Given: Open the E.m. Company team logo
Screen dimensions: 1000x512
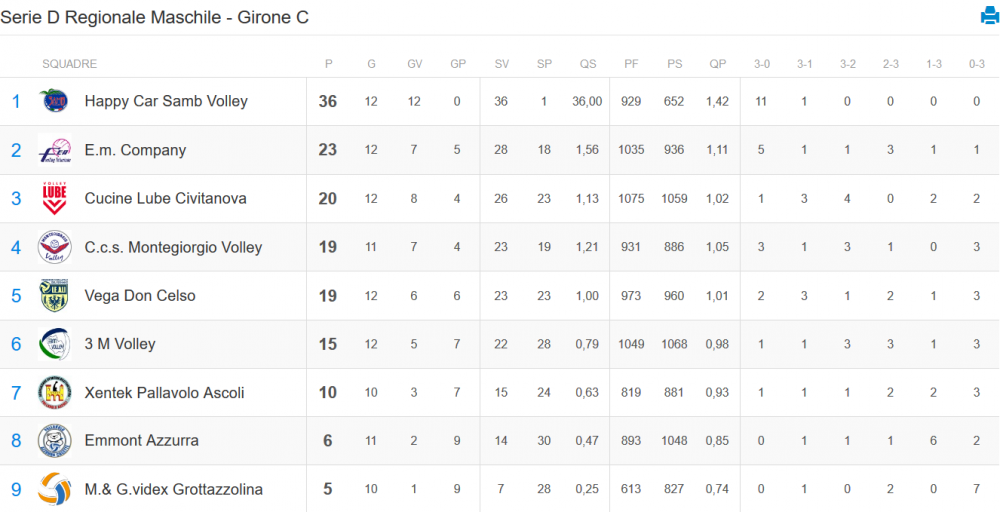Looking at the screenshot, I should [x=54, y=150].
